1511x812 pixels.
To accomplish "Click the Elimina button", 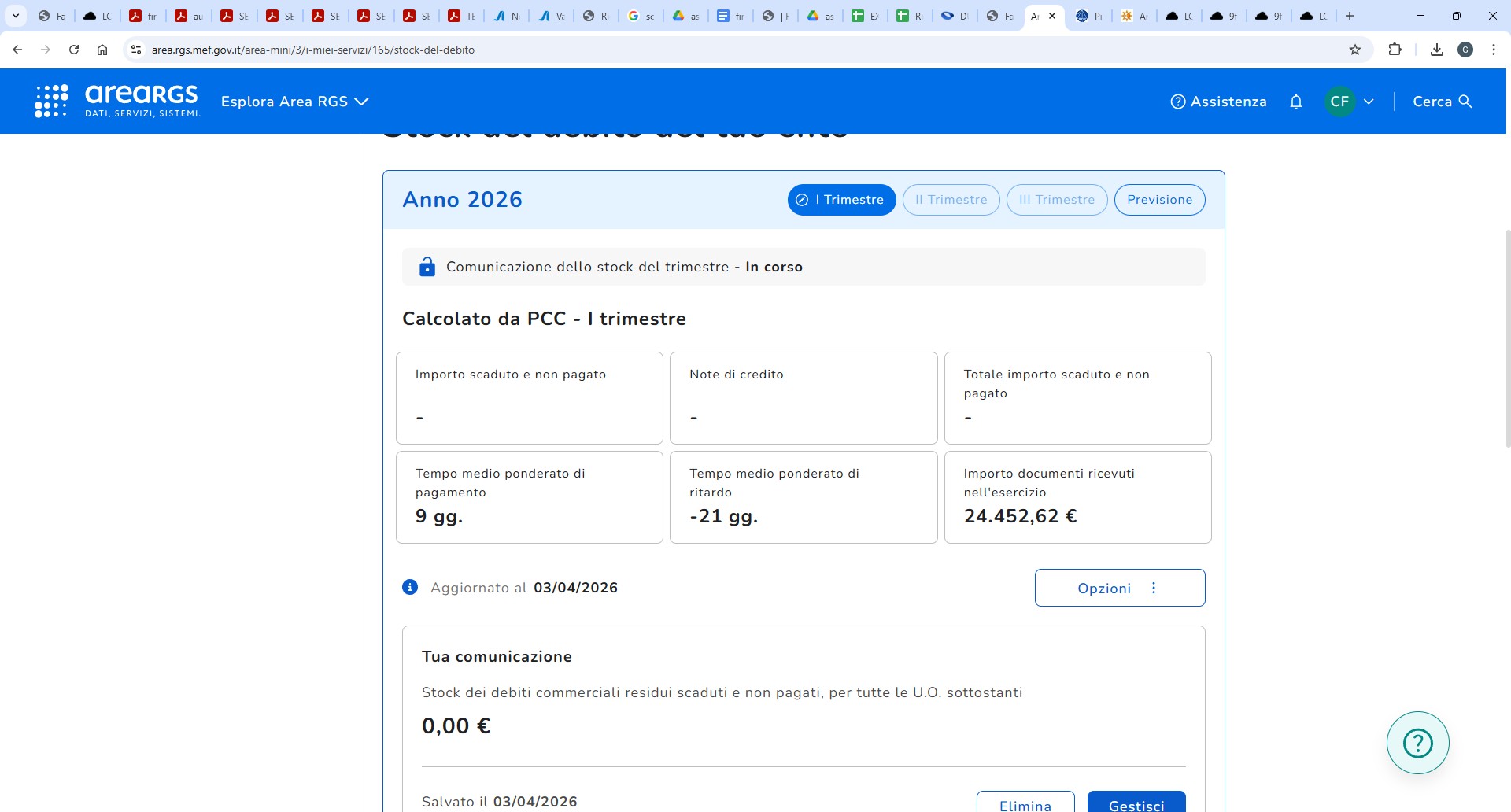I will point(1025,804).
